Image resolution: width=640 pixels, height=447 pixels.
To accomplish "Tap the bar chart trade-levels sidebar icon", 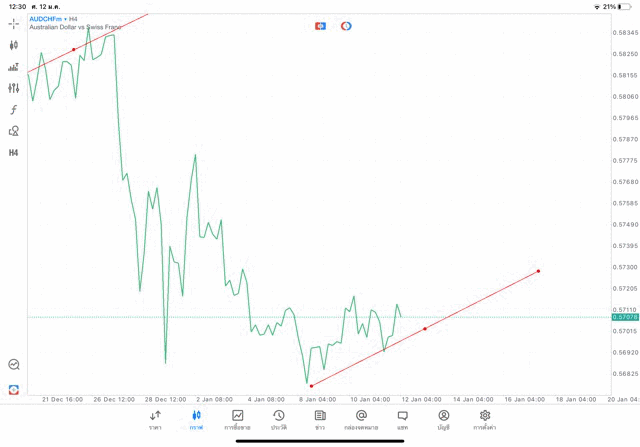I will 14,67.
